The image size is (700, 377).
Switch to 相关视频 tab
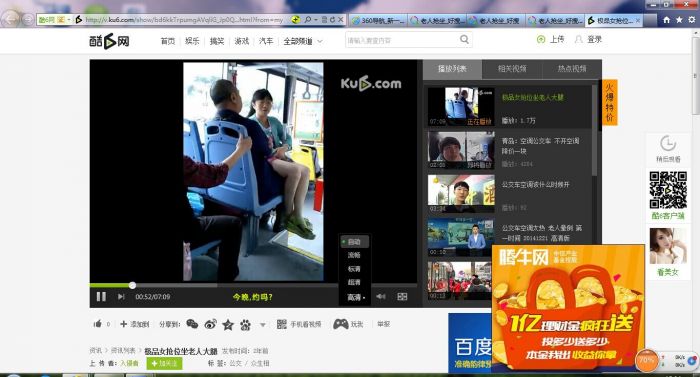(512, 69)
